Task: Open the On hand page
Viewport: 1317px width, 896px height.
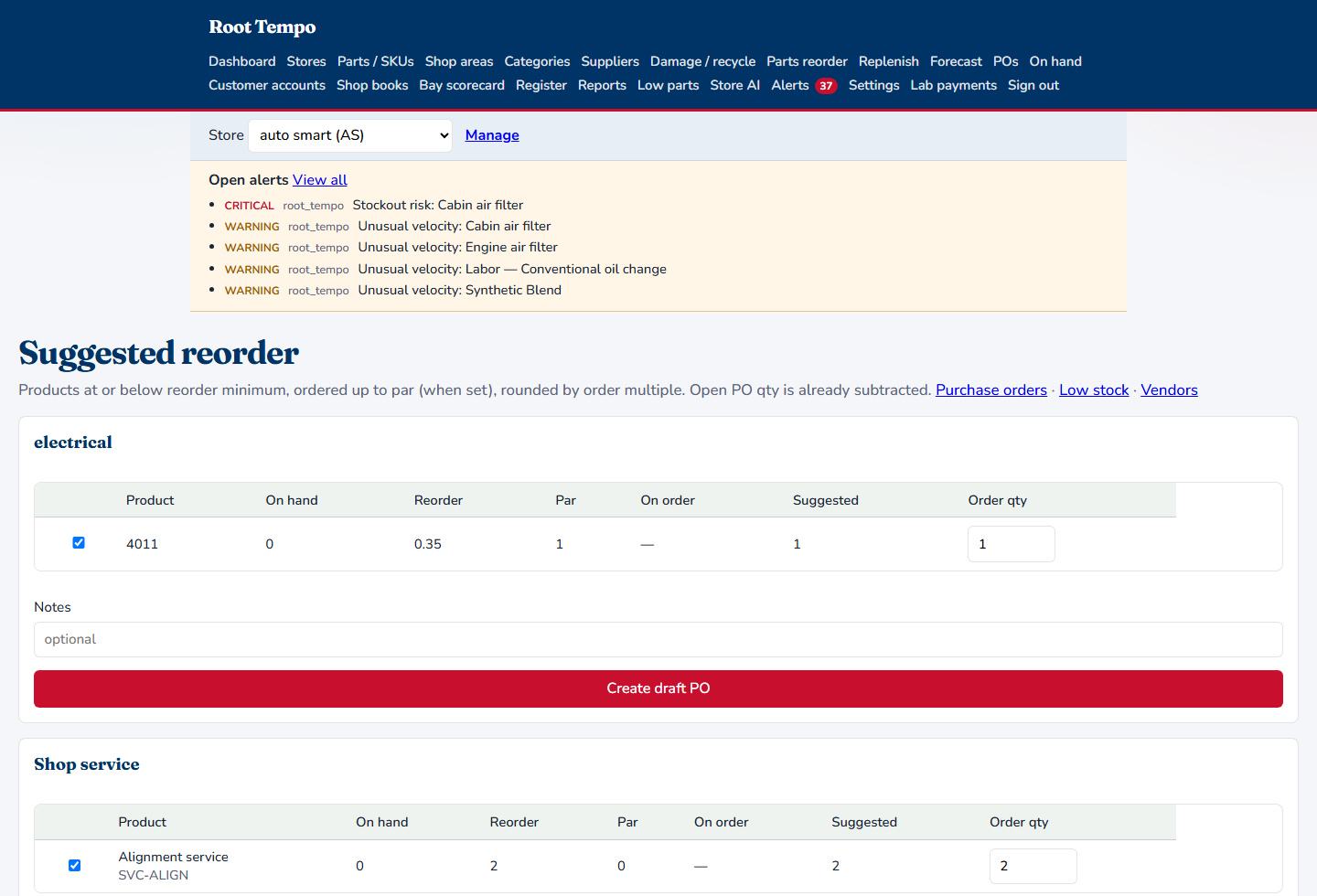Action: [x=1055, y=61]
